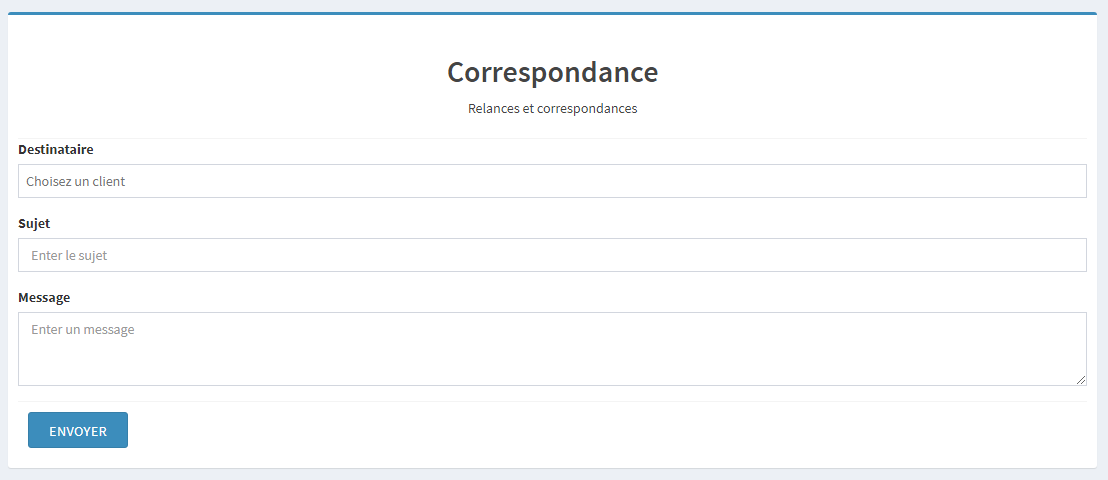Click the divider line above the ENVOYER button

552,401
